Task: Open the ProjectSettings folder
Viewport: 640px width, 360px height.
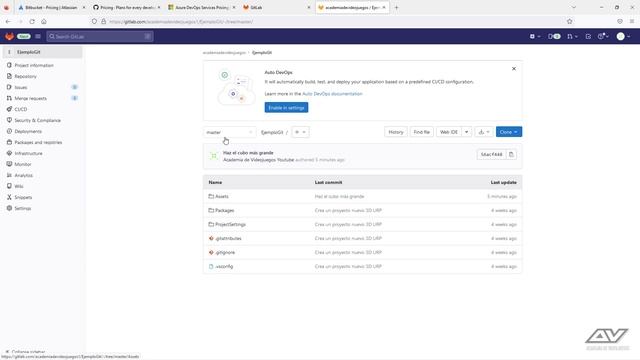Action: [230, 224]
